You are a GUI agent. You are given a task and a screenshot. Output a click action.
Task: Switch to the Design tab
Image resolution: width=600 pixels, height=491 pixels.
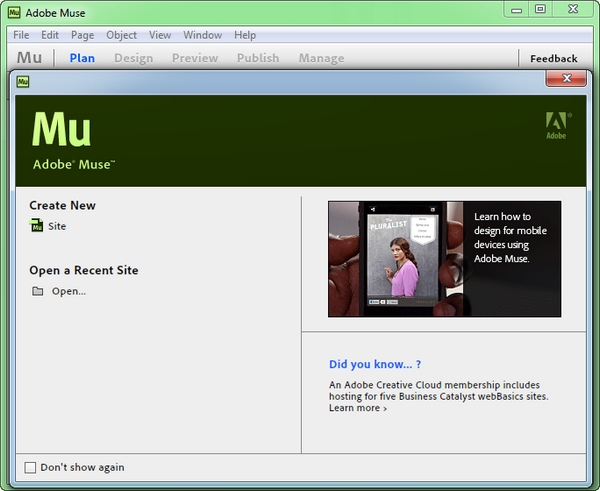tap(133, 58)
